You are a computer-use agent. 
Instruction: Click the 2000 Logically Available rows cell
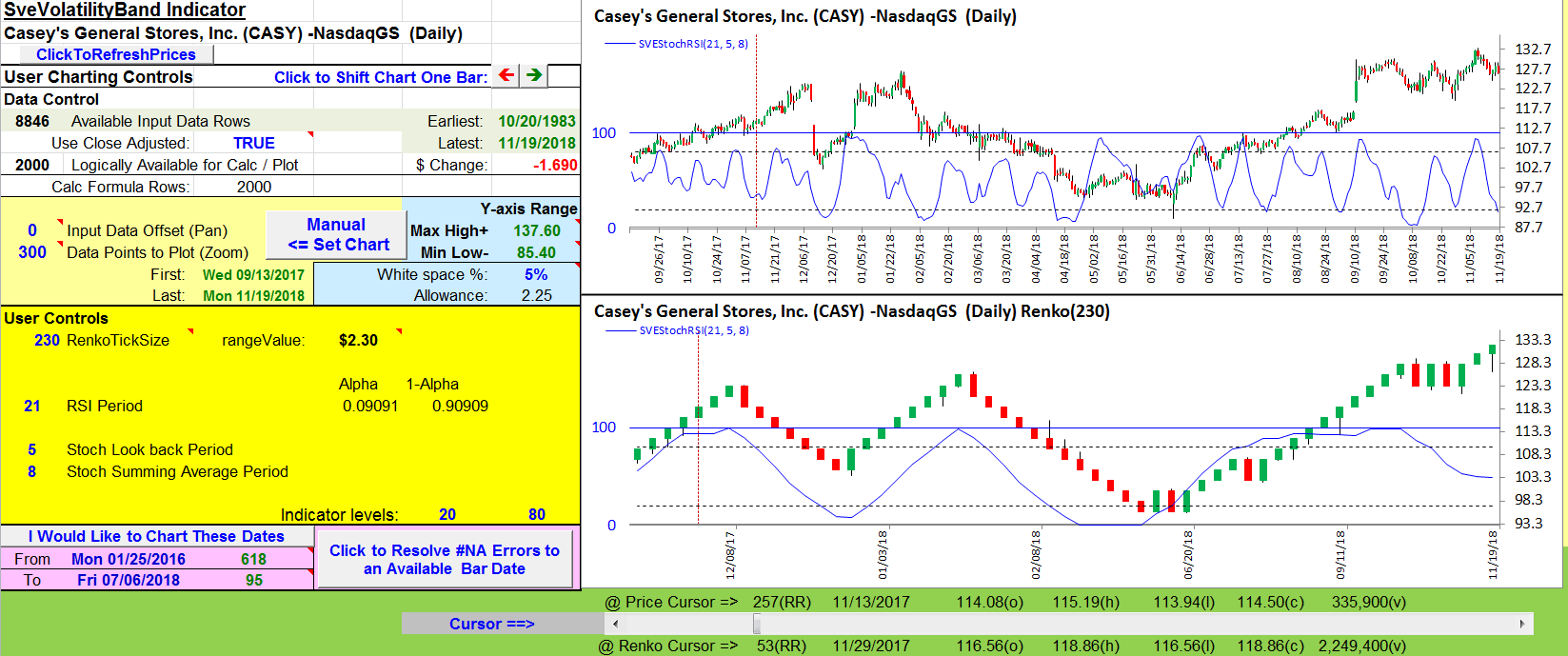point(32,165)
